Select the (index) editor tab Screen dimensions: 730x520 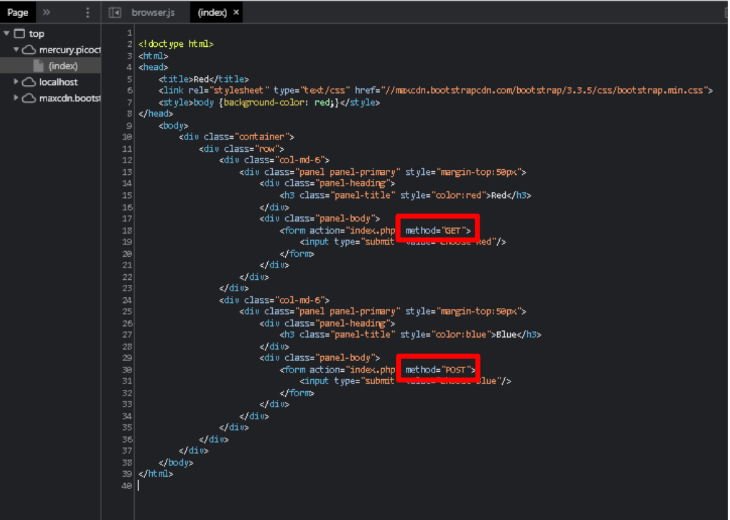(211, 13)
